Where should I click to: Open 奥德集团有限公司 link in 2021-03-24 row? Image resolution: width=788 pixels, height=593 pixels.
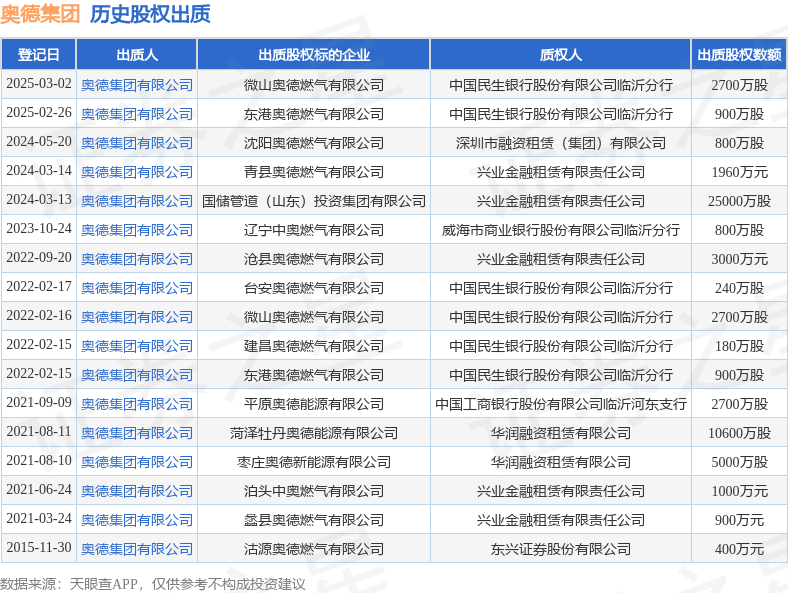tap(137, 520)
